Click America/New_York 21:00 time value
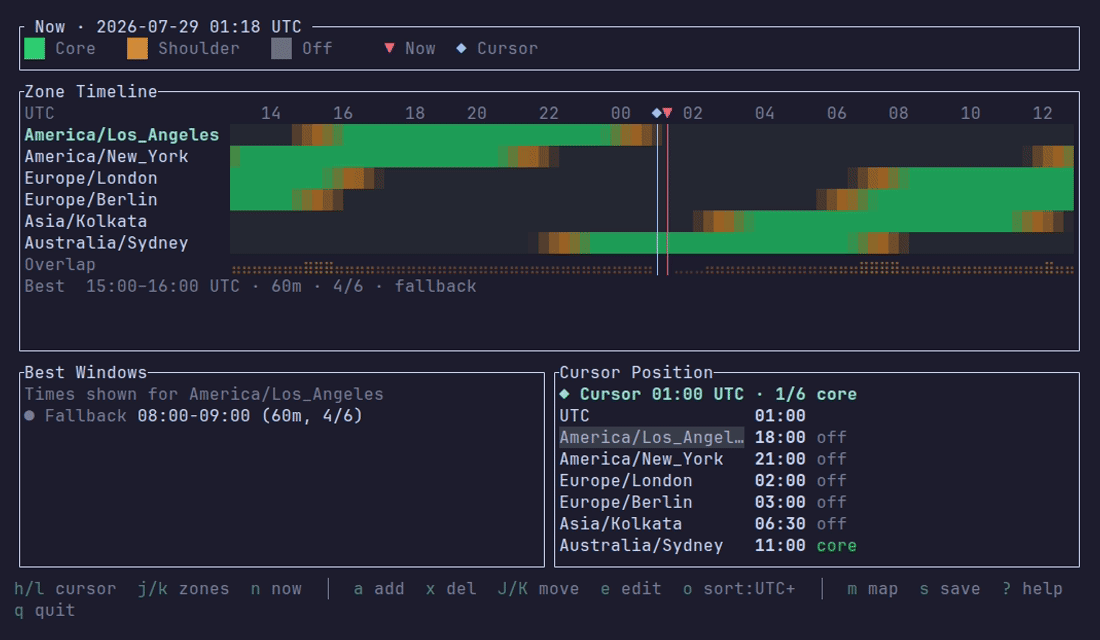Viewport: 1100px width, 640px height. coord(780,459)
